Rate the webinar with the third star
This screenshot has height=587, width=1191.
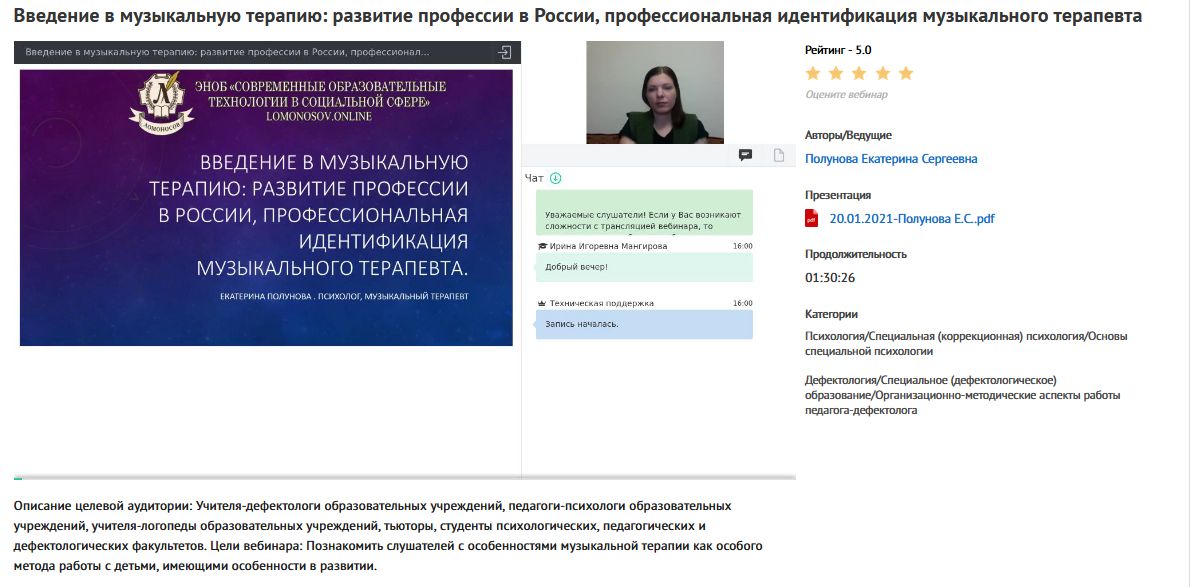[x=859, y=73]
